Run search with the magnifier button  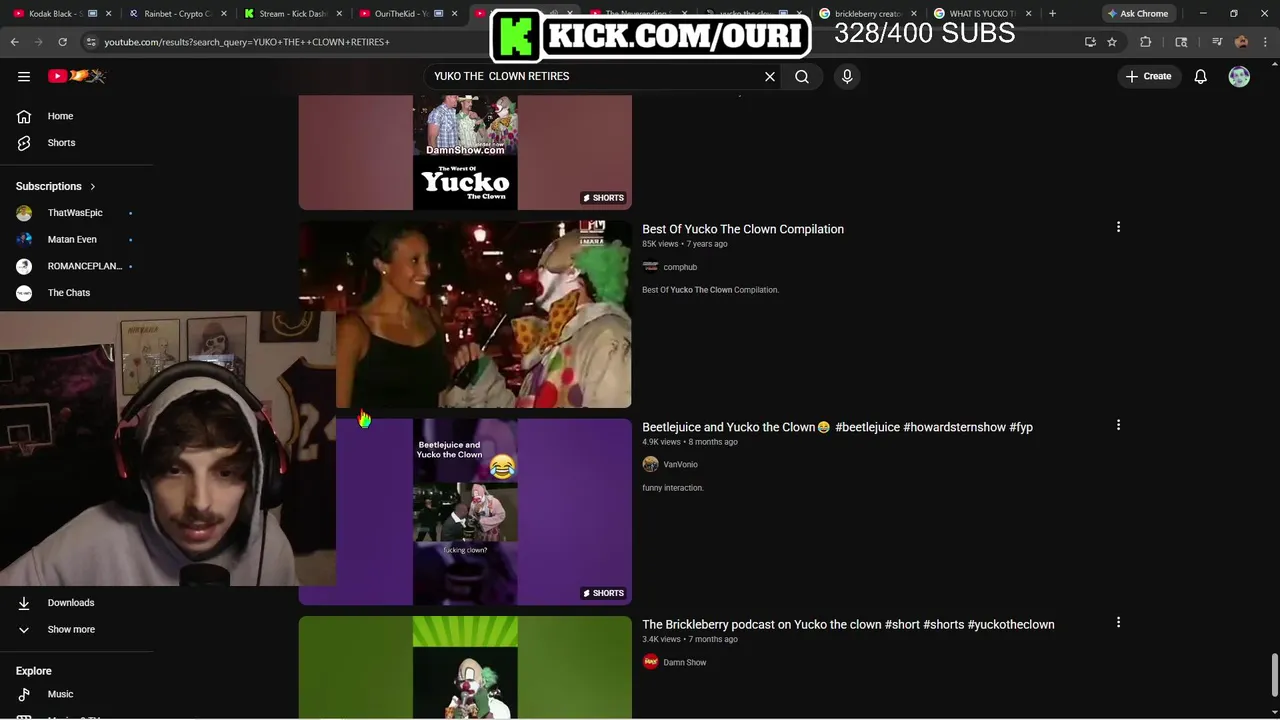click(x=802, y=76)
